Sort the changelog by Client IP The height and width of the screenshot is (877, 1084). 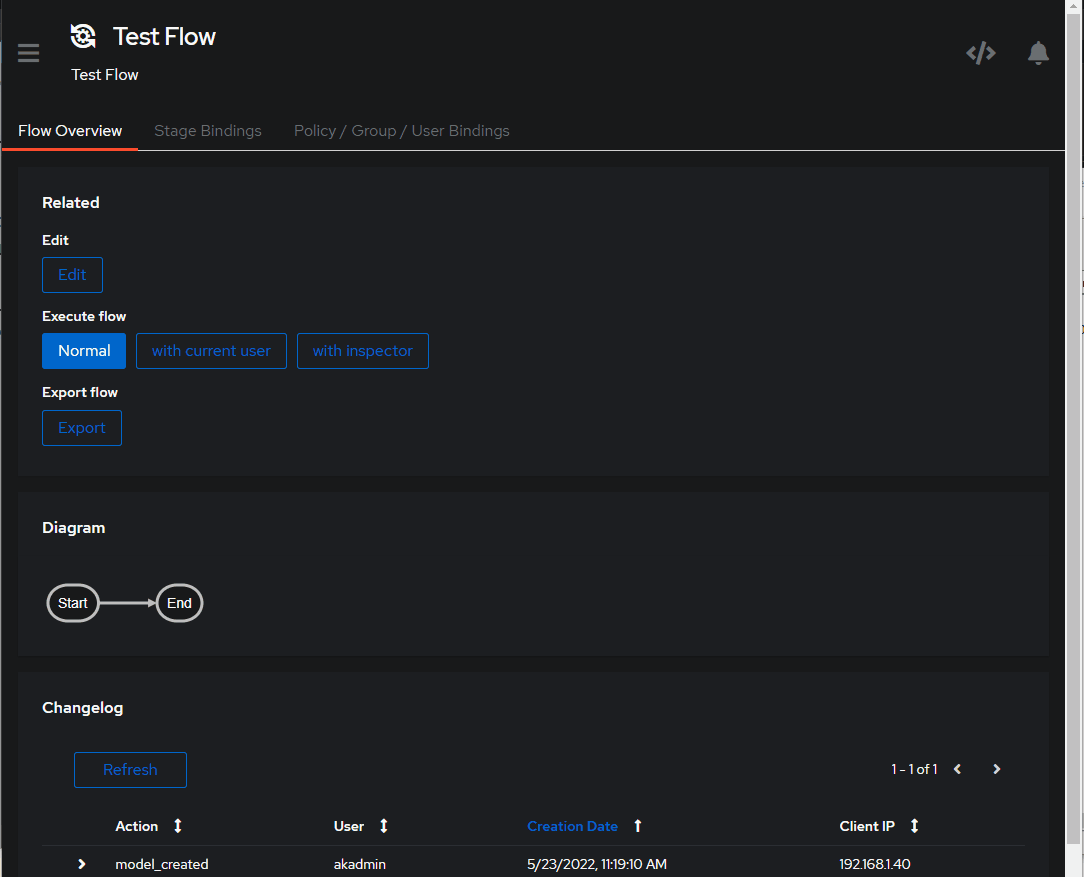point(913,826)
